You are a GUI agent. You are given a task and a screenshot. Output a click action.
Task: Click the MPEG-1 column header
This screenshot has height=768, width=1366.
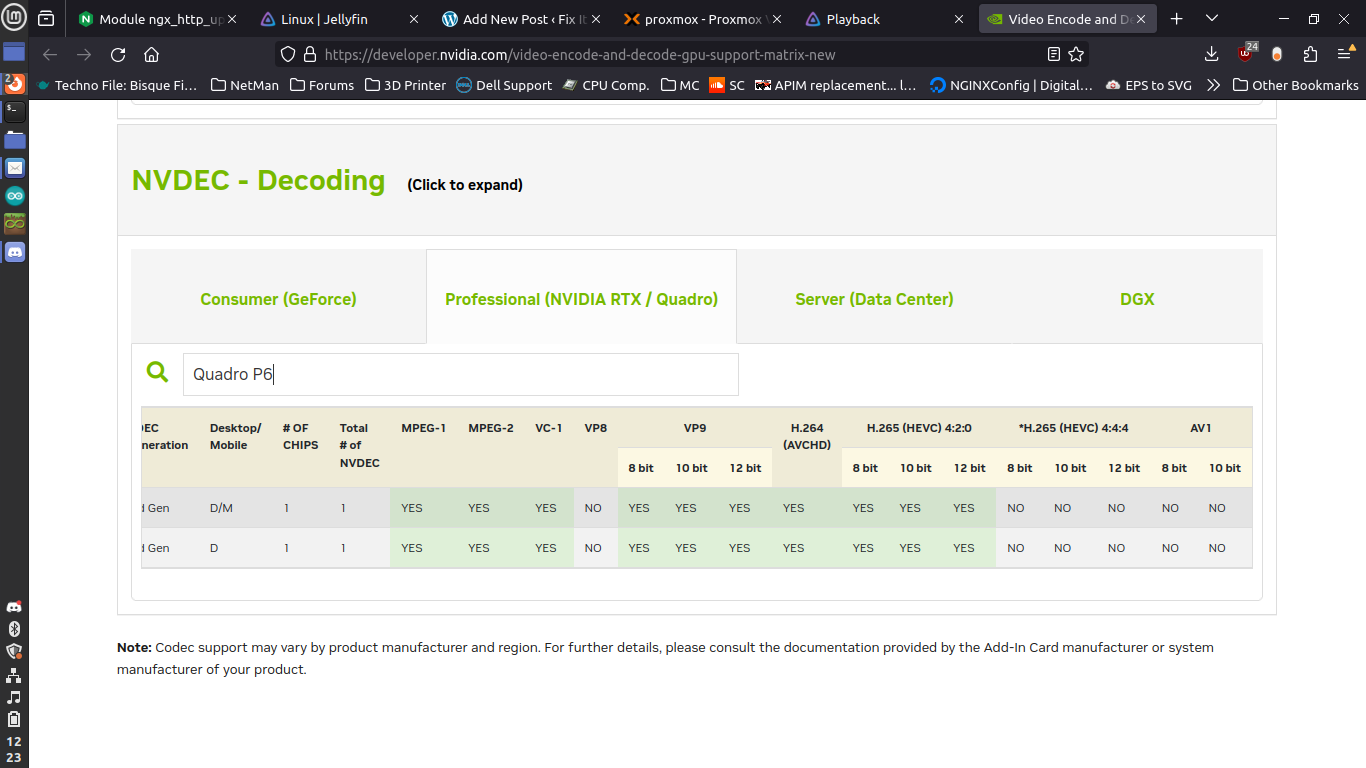tap(424, 428)
